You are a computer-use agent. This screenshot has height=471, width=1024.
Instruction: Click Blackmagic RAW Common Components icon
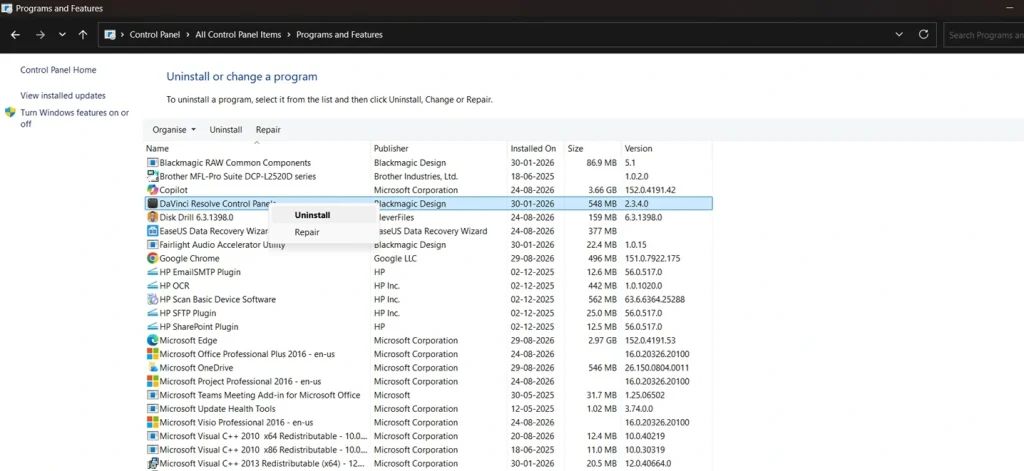tap(152, 163)
